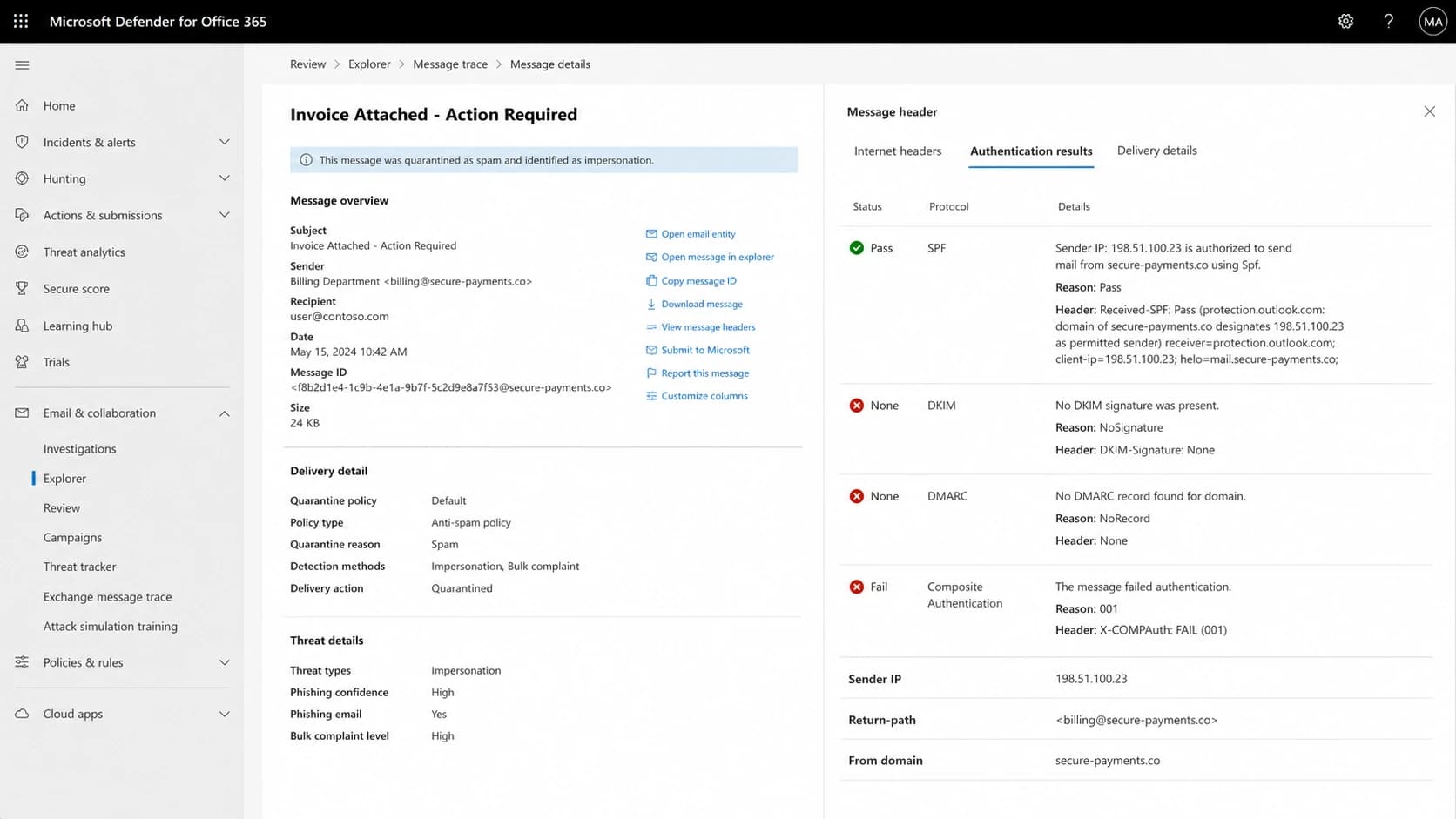The height and width of the screenshot is (819, 1456).
Task: Click Customize columns link
Action: pyautogui.click(x=697, y=396)
